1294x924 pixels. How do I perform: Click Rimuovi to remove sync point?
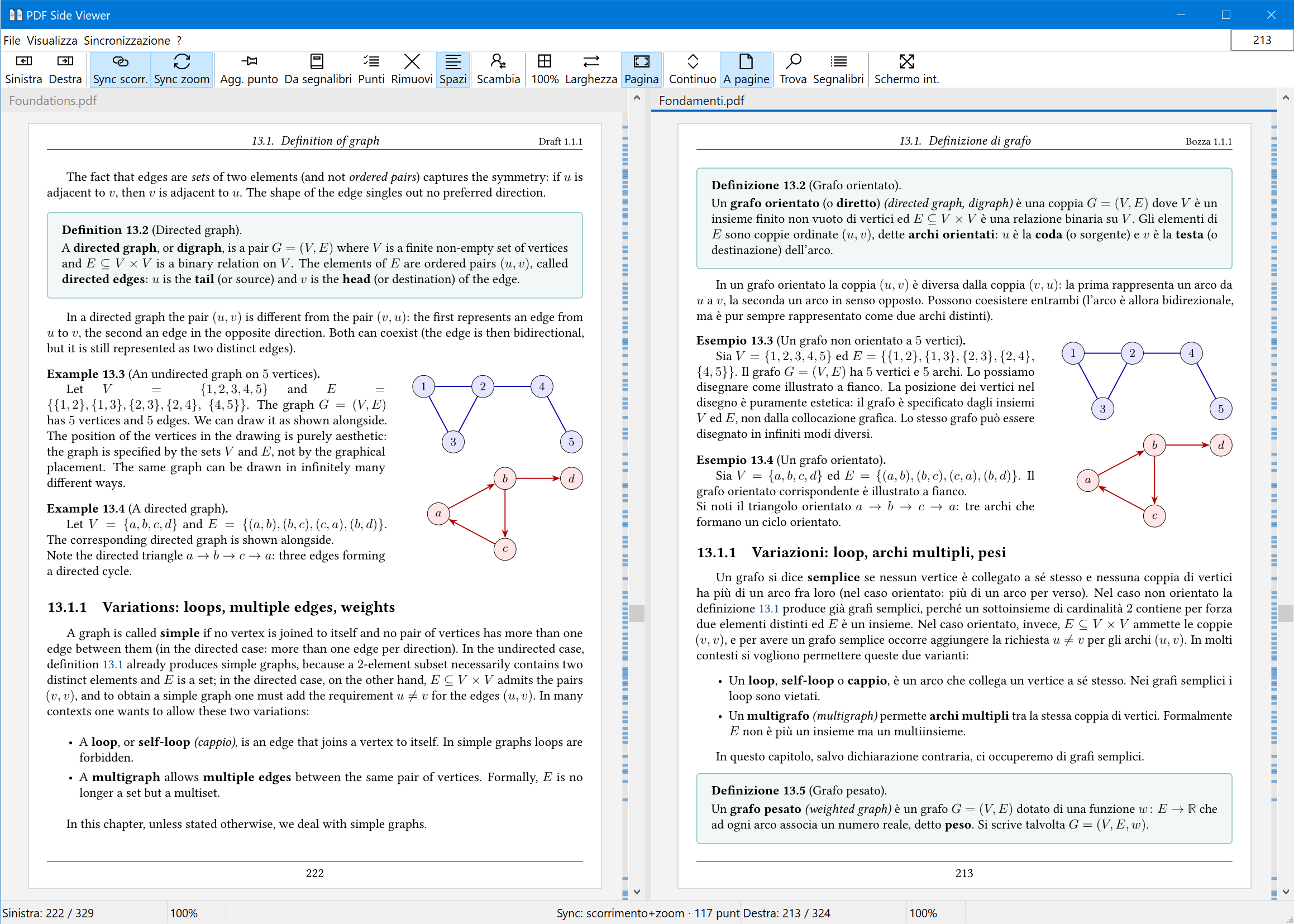pyautogui.click(x=412, y=69)
